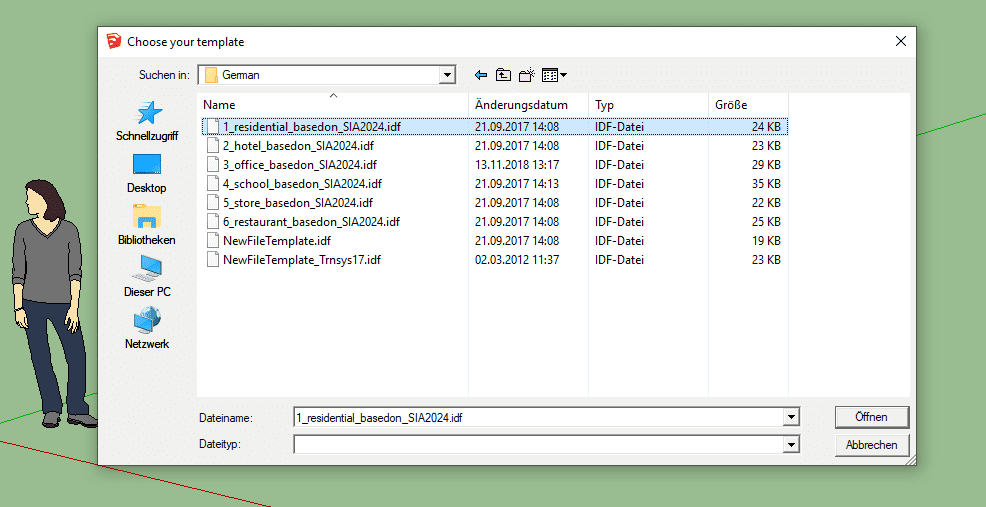Select NewFileTemplate_Trnsys17.idf file
Image resolution: width=986 pixels, height=507 pixels.
pyautogui.click(x=301, y=260)
